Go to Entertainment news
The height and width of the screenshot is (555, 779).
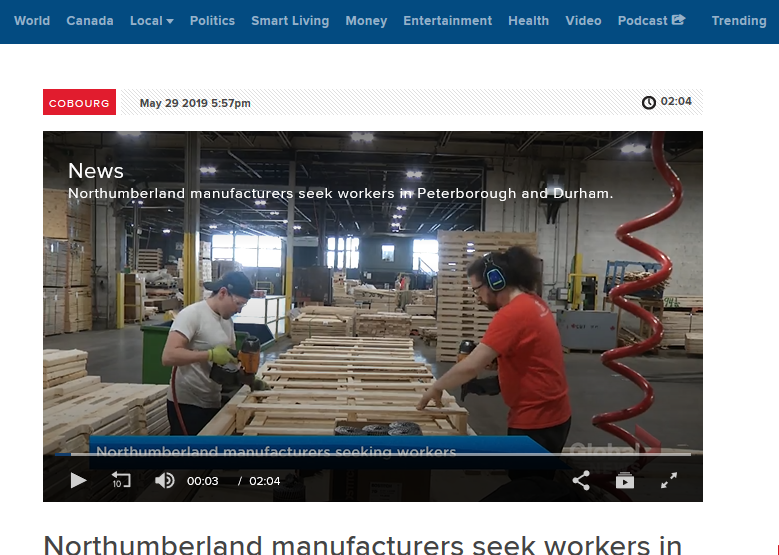tap(448, 21)
